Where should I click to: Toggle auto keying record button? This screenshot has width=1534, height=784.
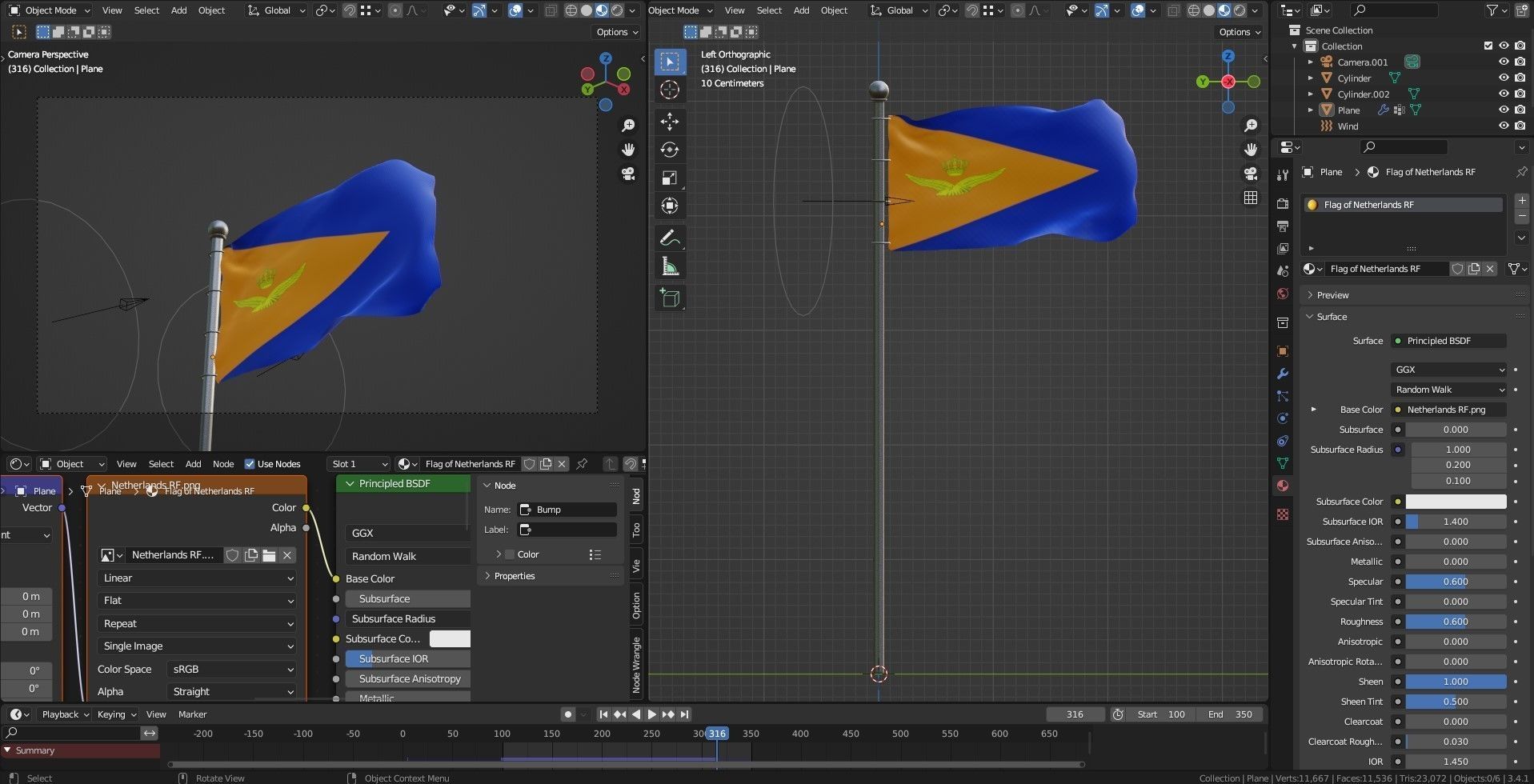(x=568, y=714)
